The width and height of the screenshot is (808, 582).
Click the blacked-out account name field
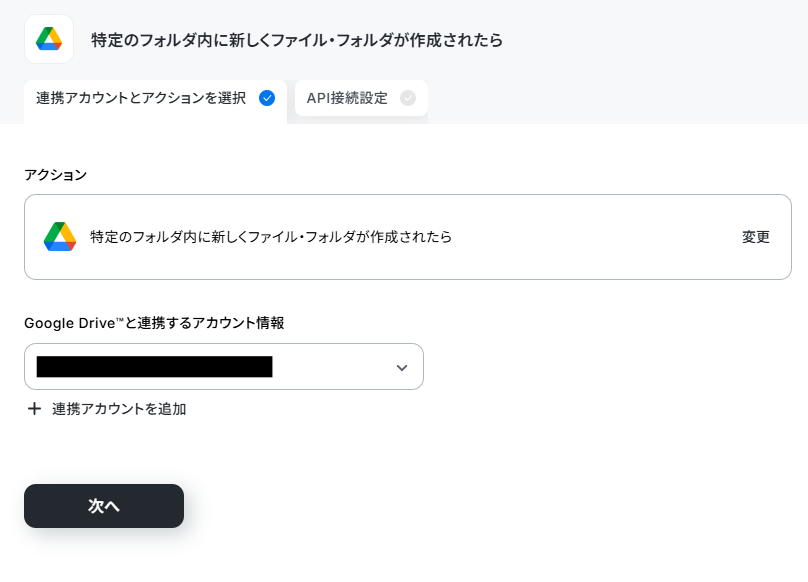[x=155, y=367]
